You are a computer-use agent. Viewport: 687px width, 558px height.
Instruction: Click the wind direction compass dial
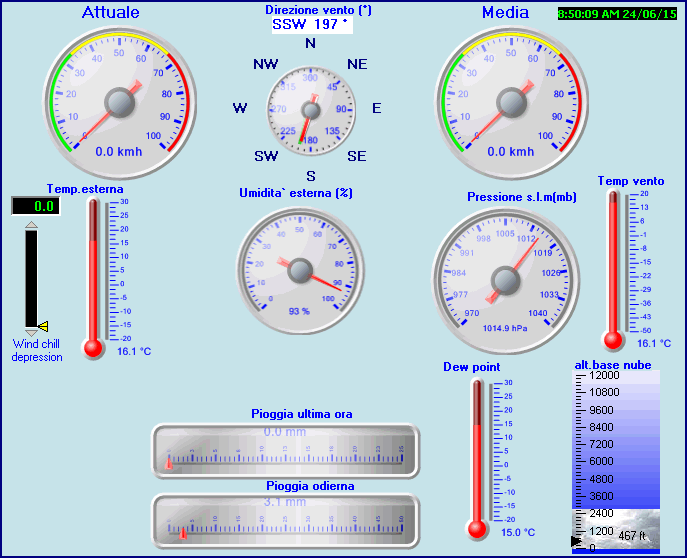[311, 109]
